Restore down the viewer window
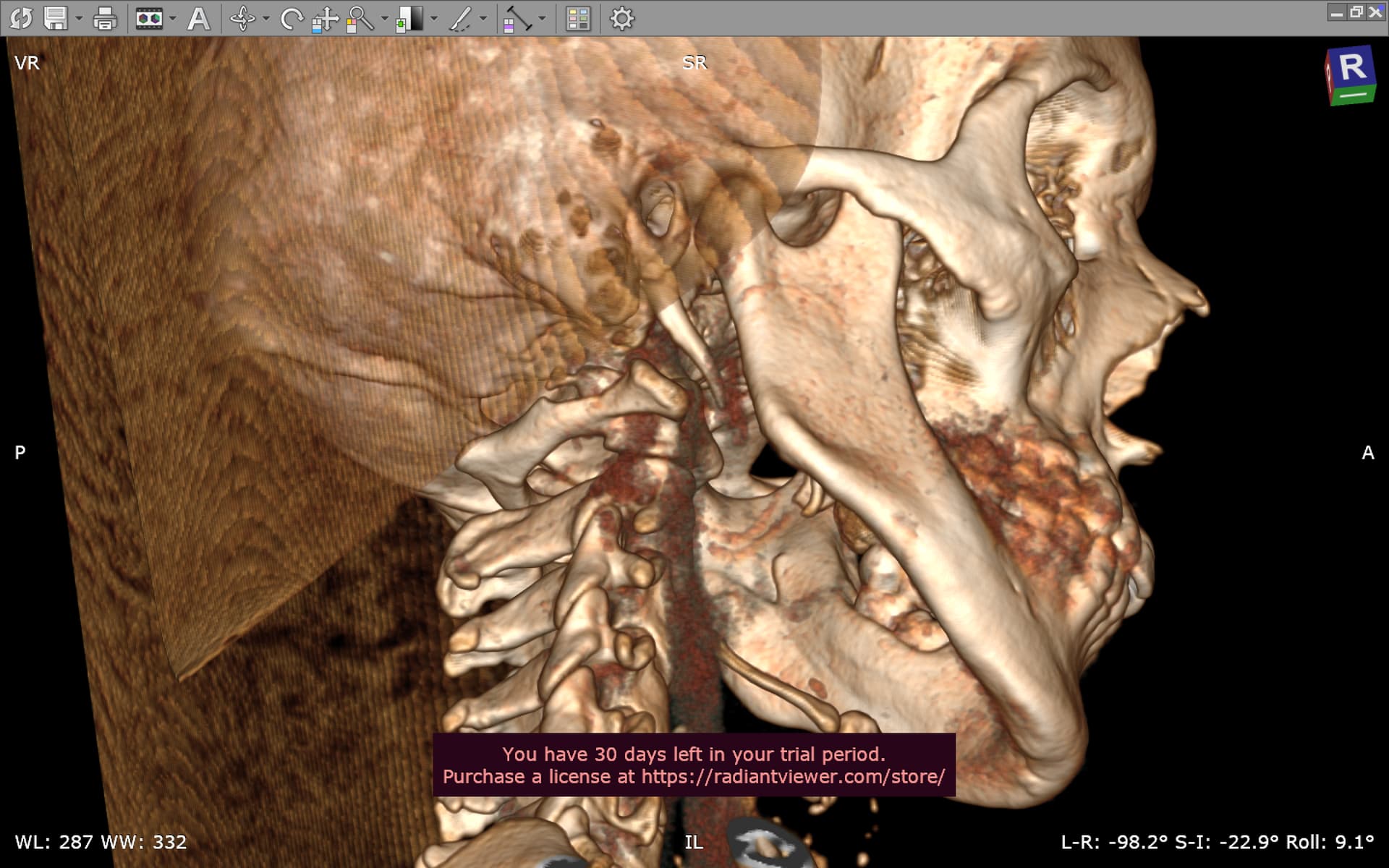Screen dimensions: 1389x868 1356,12
